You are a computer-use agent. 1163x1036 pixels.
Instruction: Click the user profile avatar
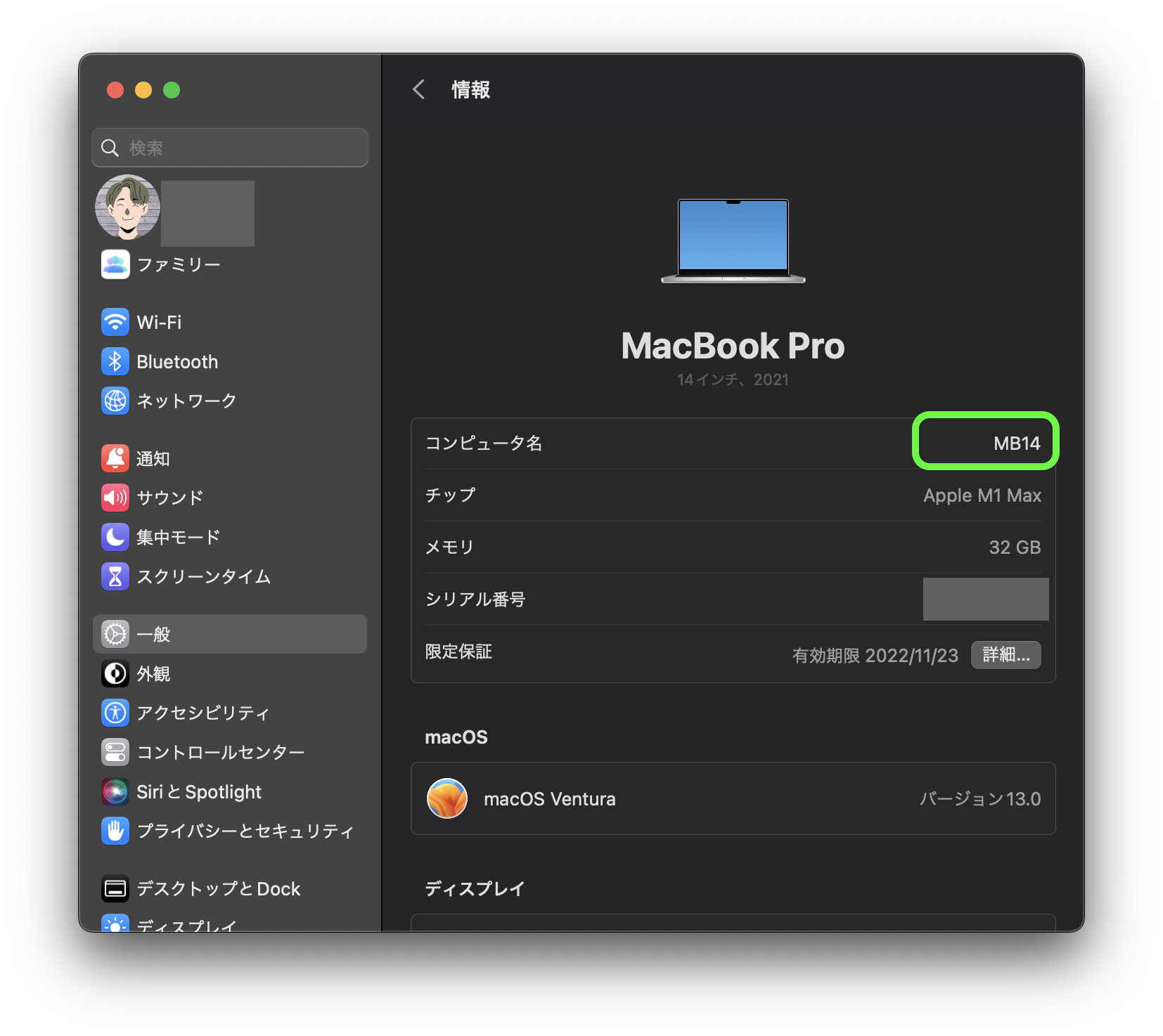[127, 207]
